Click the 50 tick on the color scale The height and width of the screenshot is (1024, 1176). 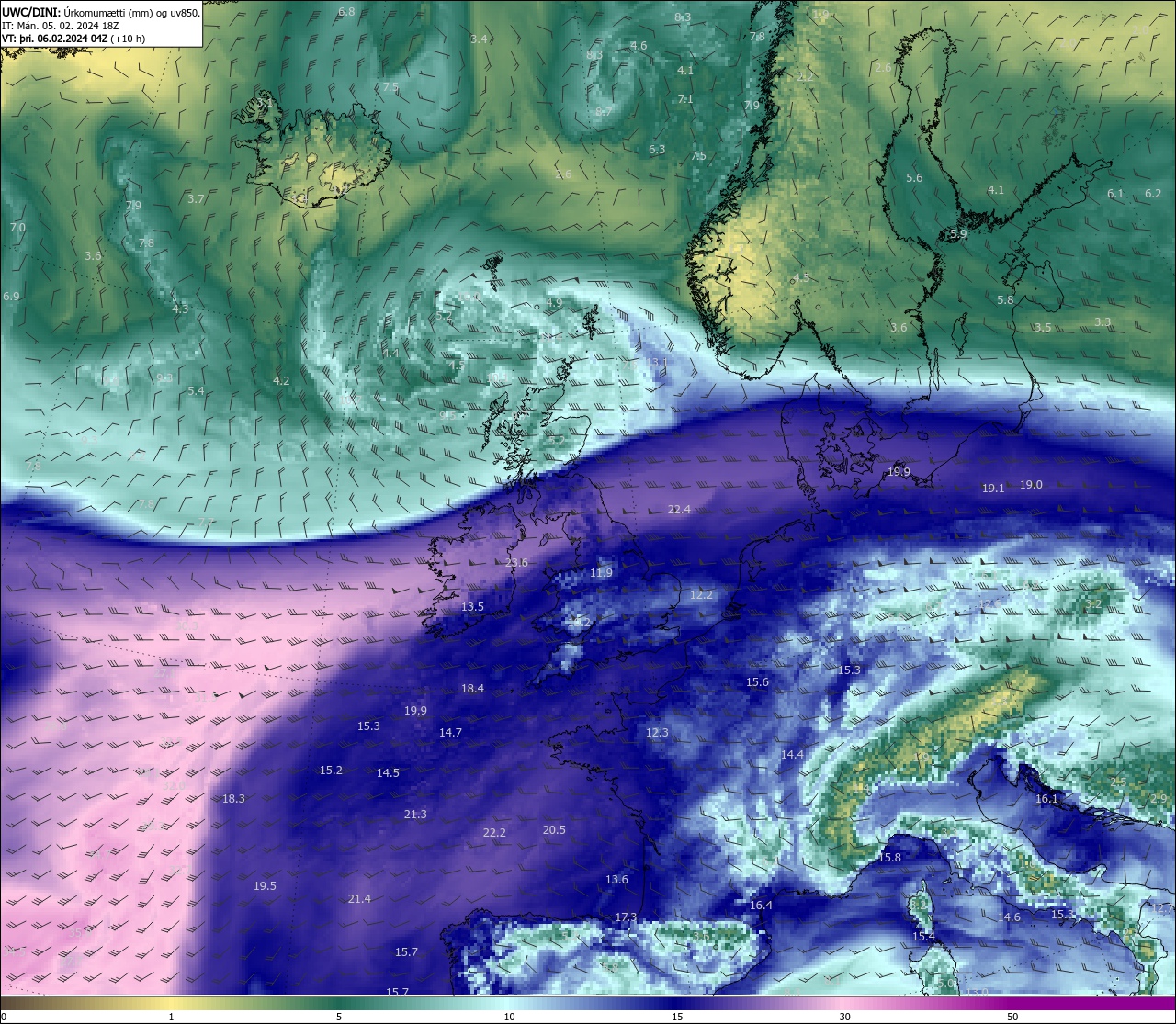pos(1012,1017)
